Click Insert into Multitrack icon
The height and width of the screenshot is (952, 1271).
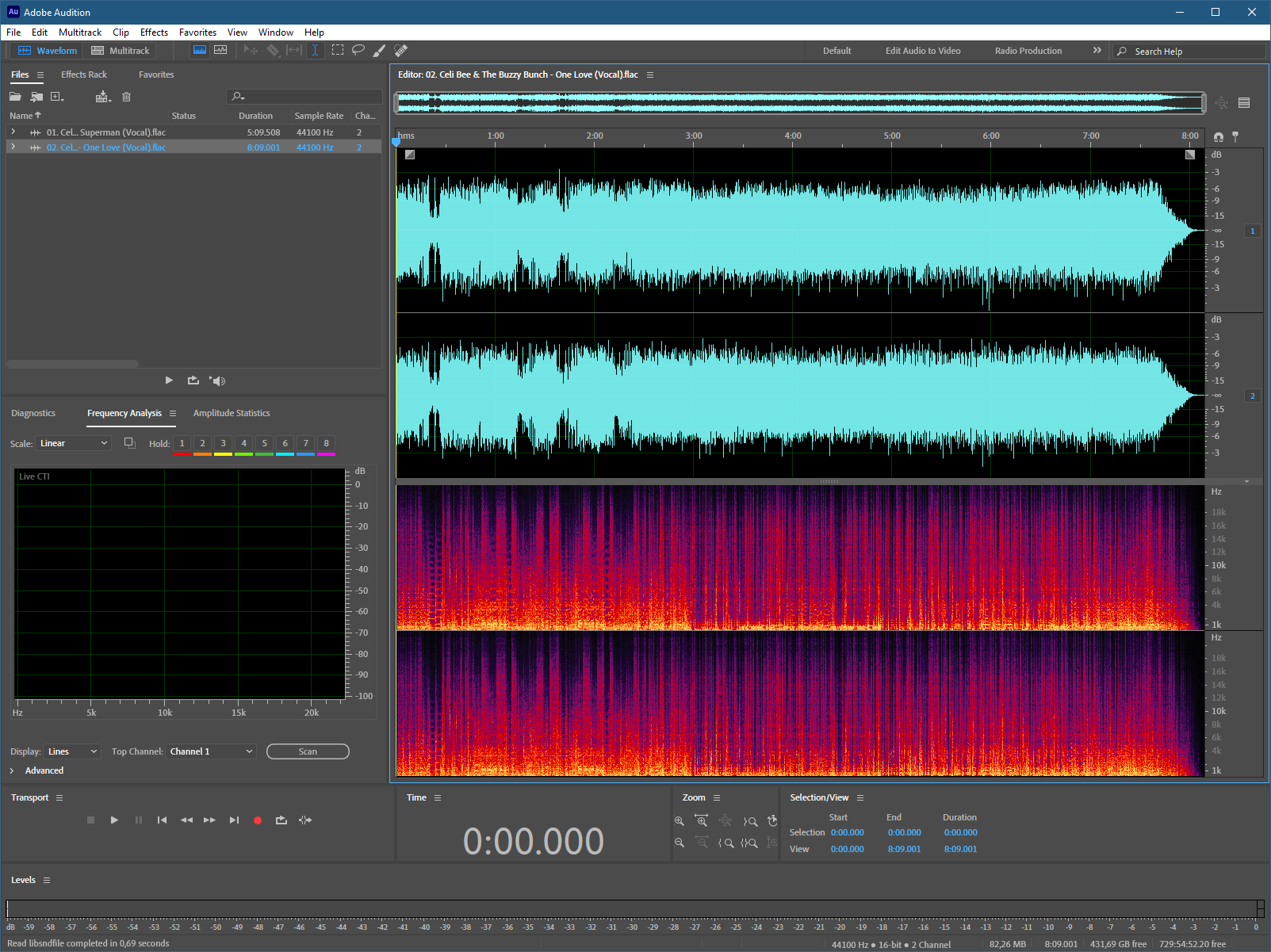tap(103, 97)
